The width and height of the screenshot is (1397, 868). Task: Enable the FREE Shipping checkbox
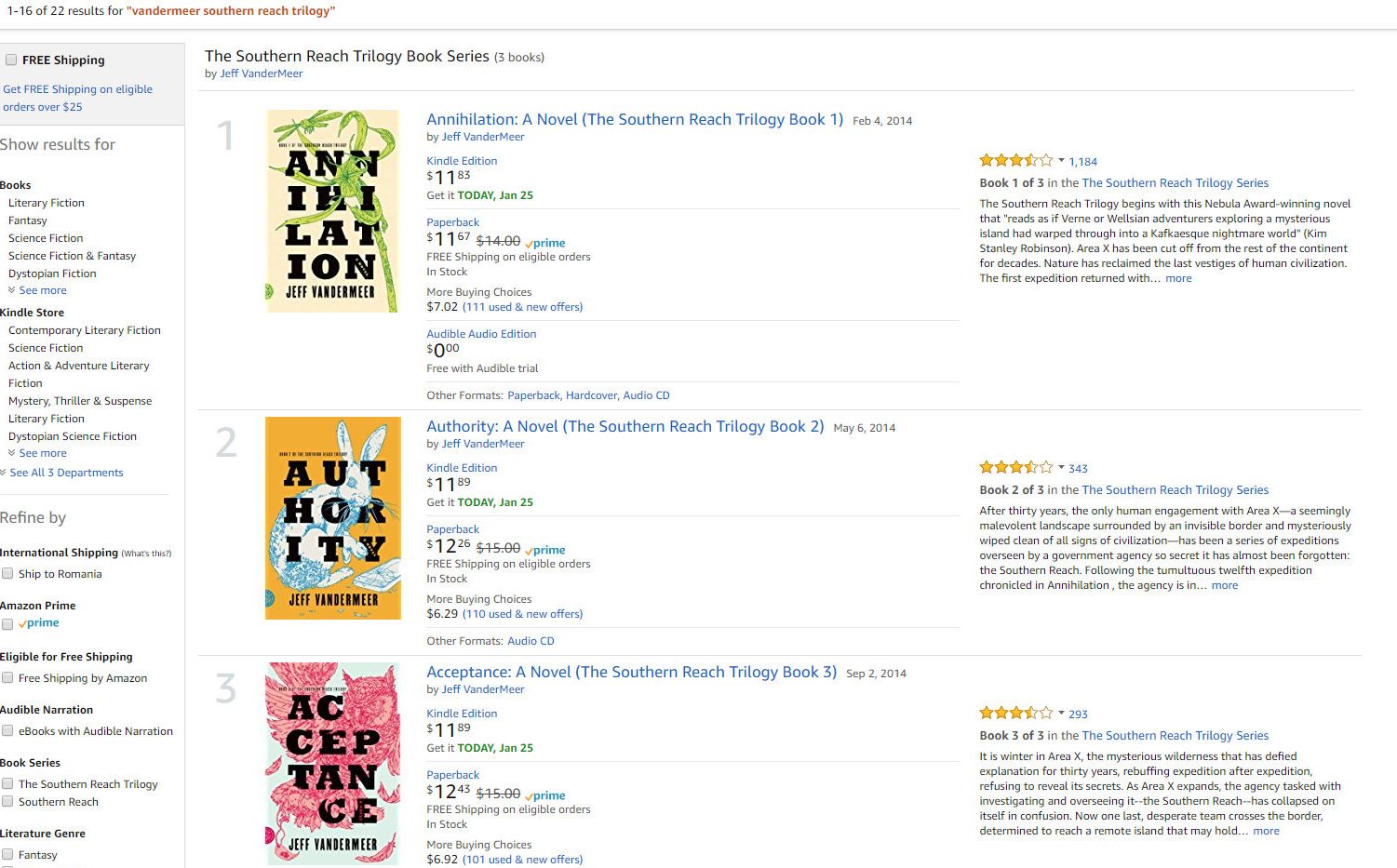11,60
